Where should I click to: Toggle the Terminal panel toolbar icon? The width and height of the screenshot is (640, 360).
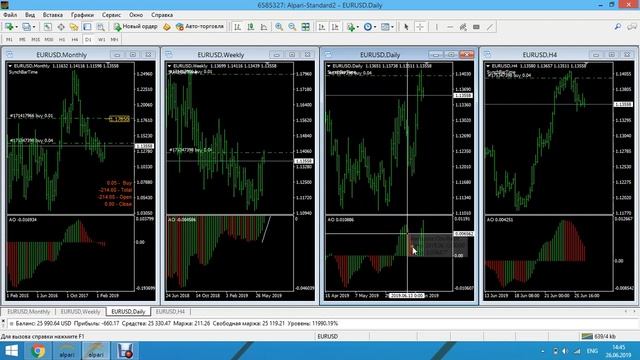[x=87, y=27]
